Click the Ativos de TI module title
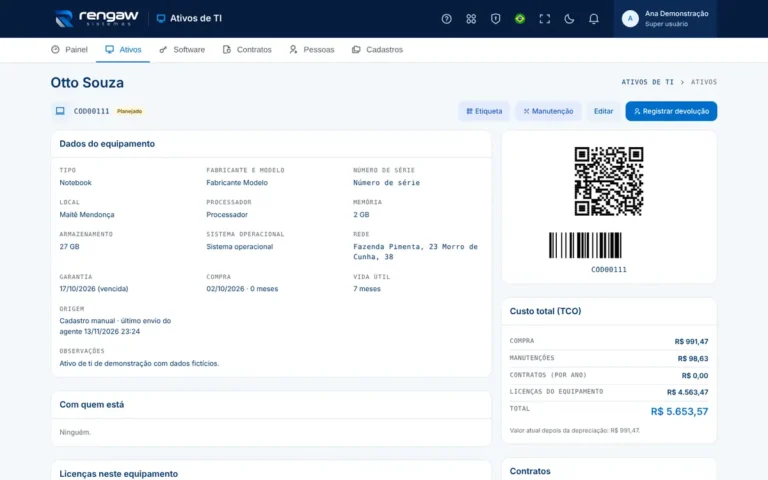The image size is (768, 480). [189, 18]
